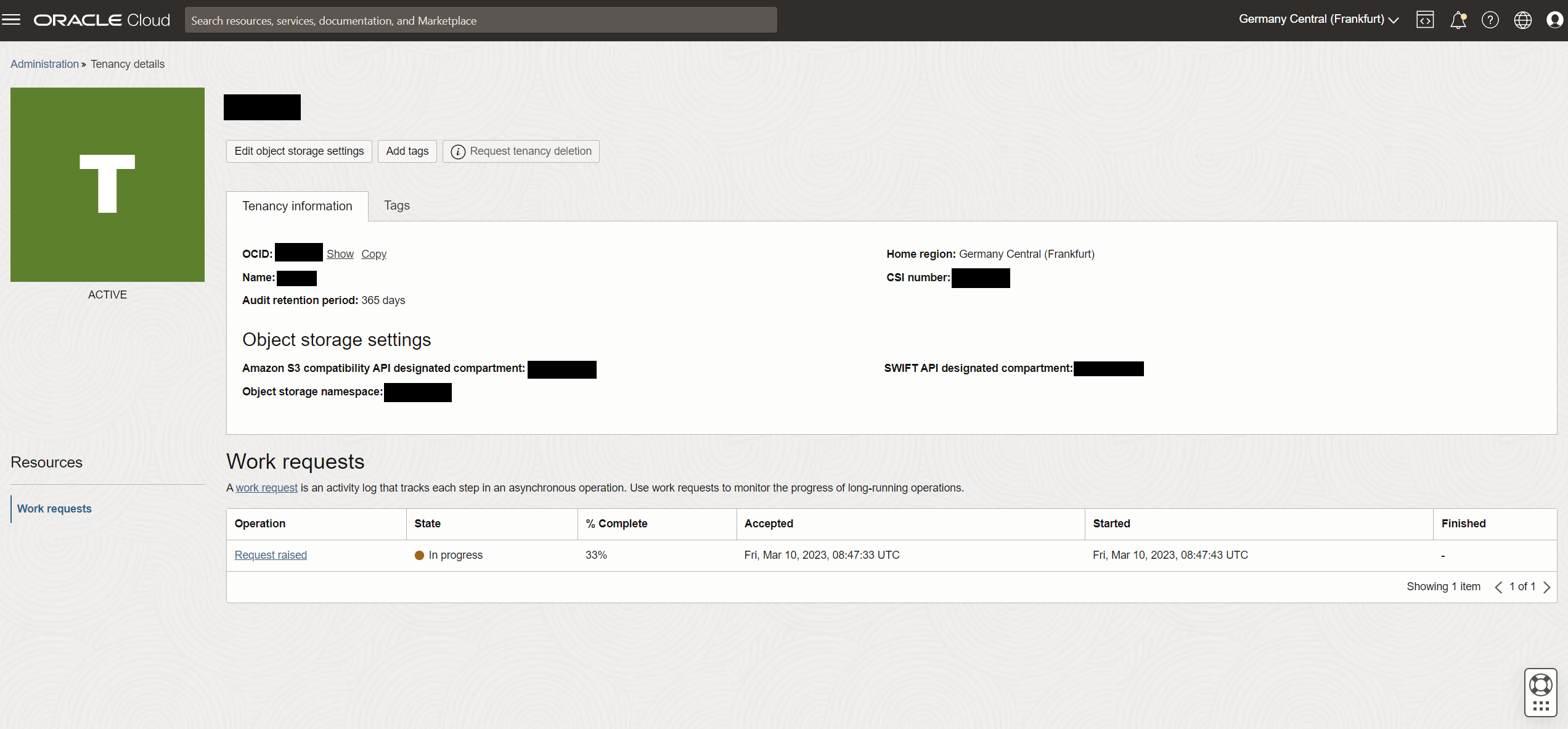Copy the tenancy OCID
Viewport: 1568px width, 729px height.
(374, 254)
